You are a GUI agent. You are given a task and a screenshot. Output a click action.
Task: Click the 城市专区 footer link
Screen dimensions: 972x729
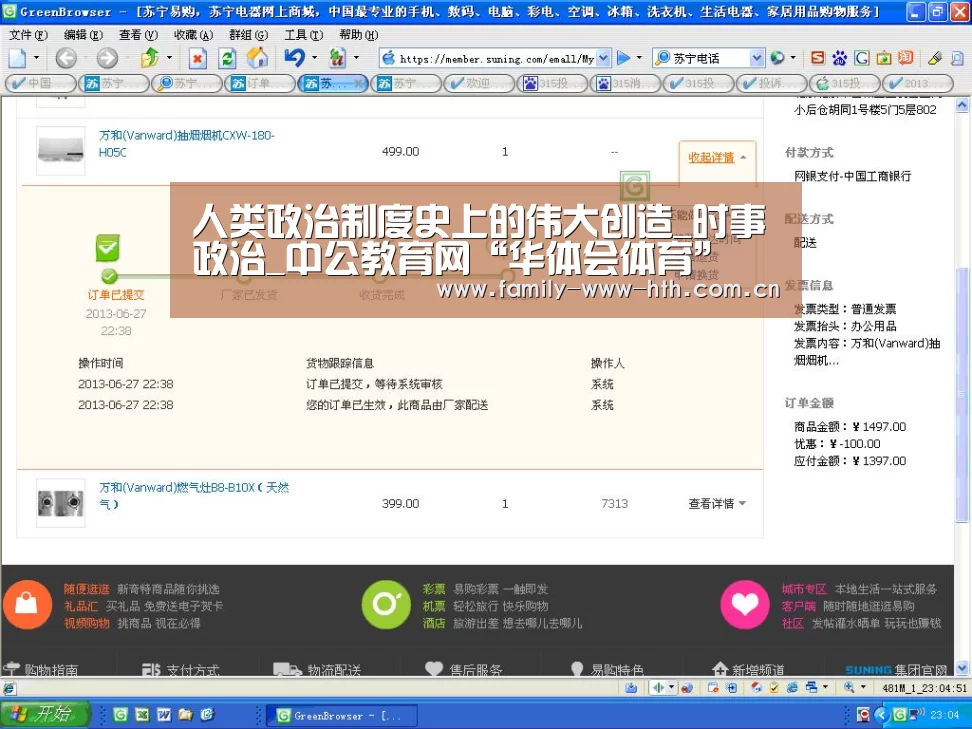804,589
